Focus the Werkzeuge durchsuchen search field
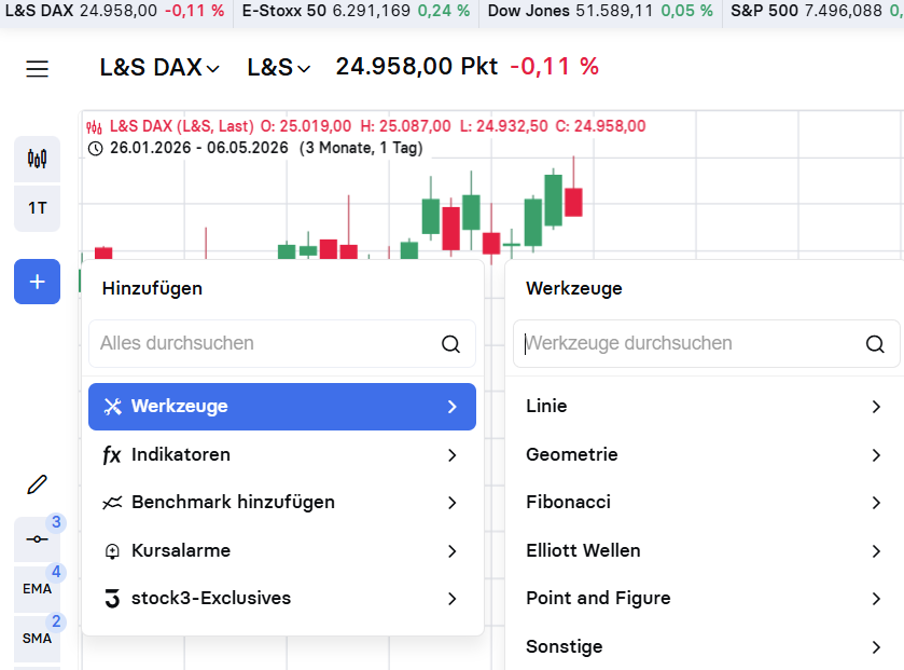Viewport: 904px width, 670px height. tap(706, 344)
